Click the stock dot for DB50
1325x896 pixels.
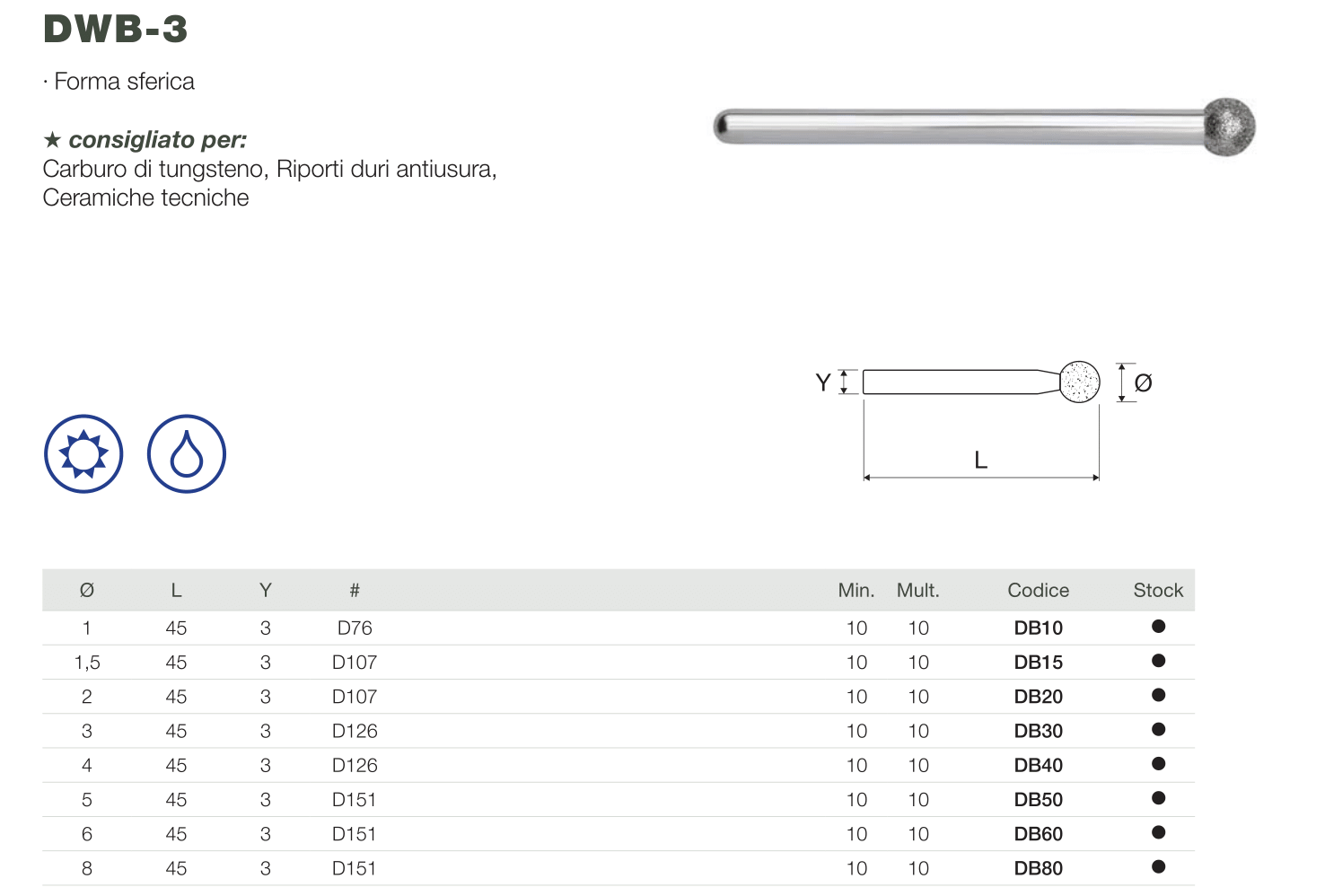click(1158, 798)
